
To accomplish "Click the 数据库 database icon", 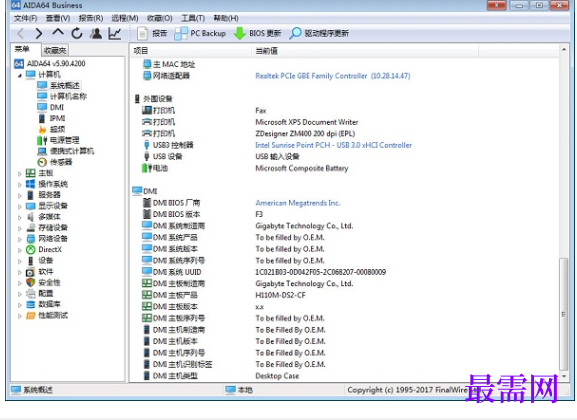I will (31, 304).
